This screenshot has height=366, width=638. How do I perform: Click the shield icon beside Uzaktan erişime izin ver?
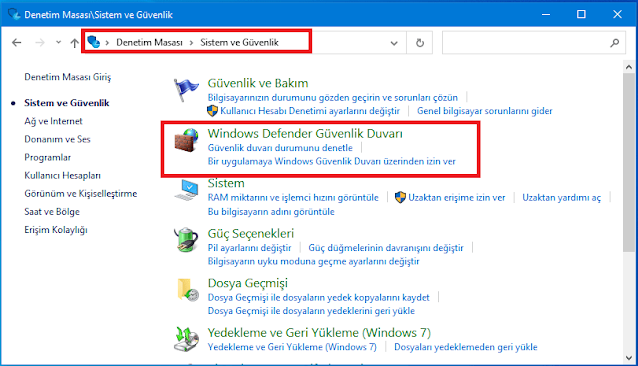coord(400,197)
